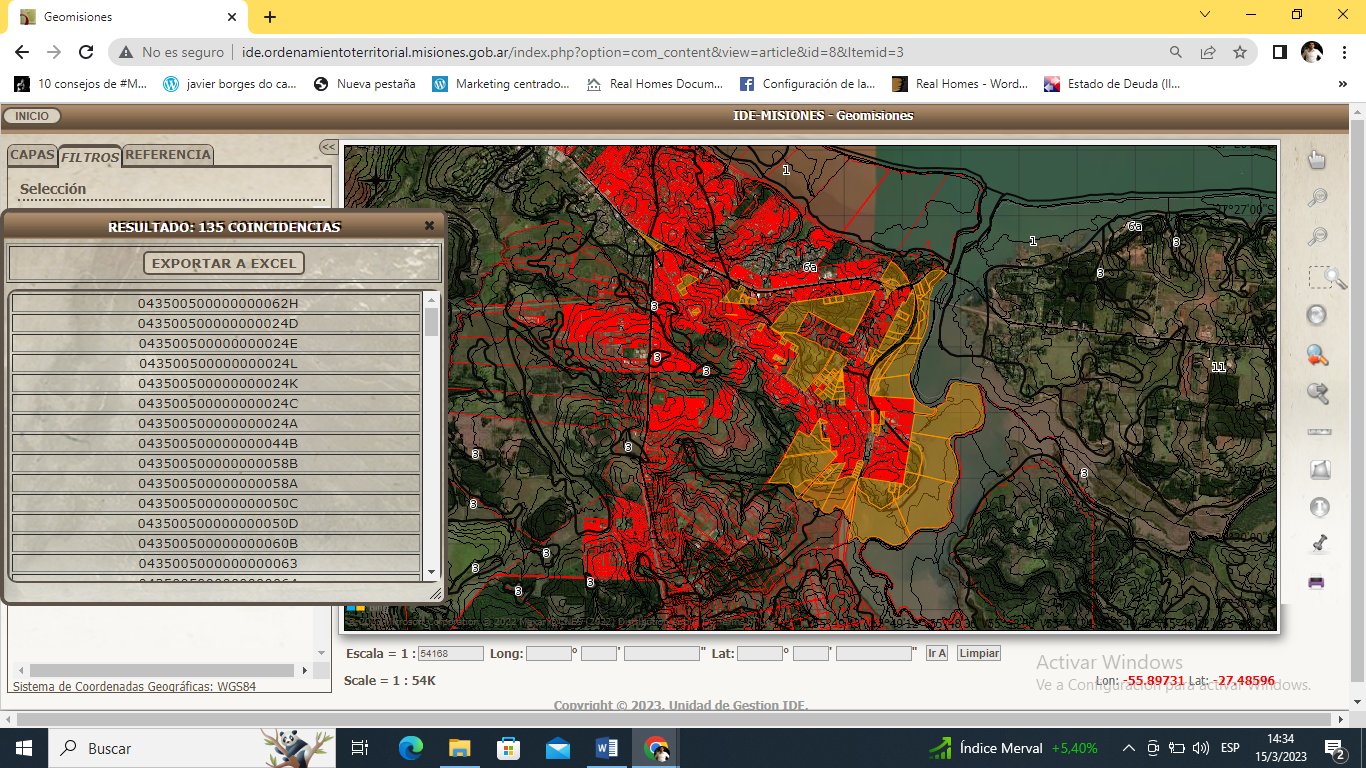Select result 043500500000000024A
Image resolution: width=1366 pixels, height=768 pixels.
click(217, 423)
